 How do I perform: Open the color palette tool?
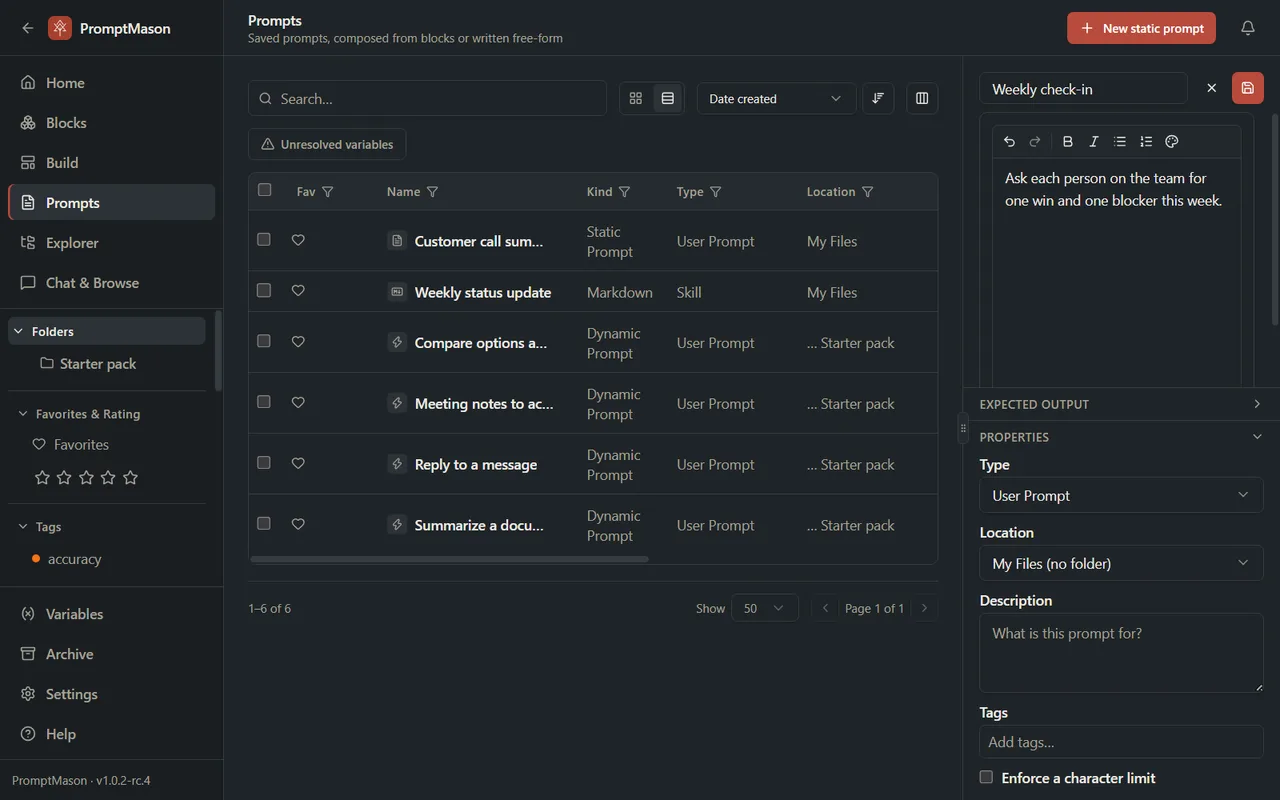(x=1172, y=142)
